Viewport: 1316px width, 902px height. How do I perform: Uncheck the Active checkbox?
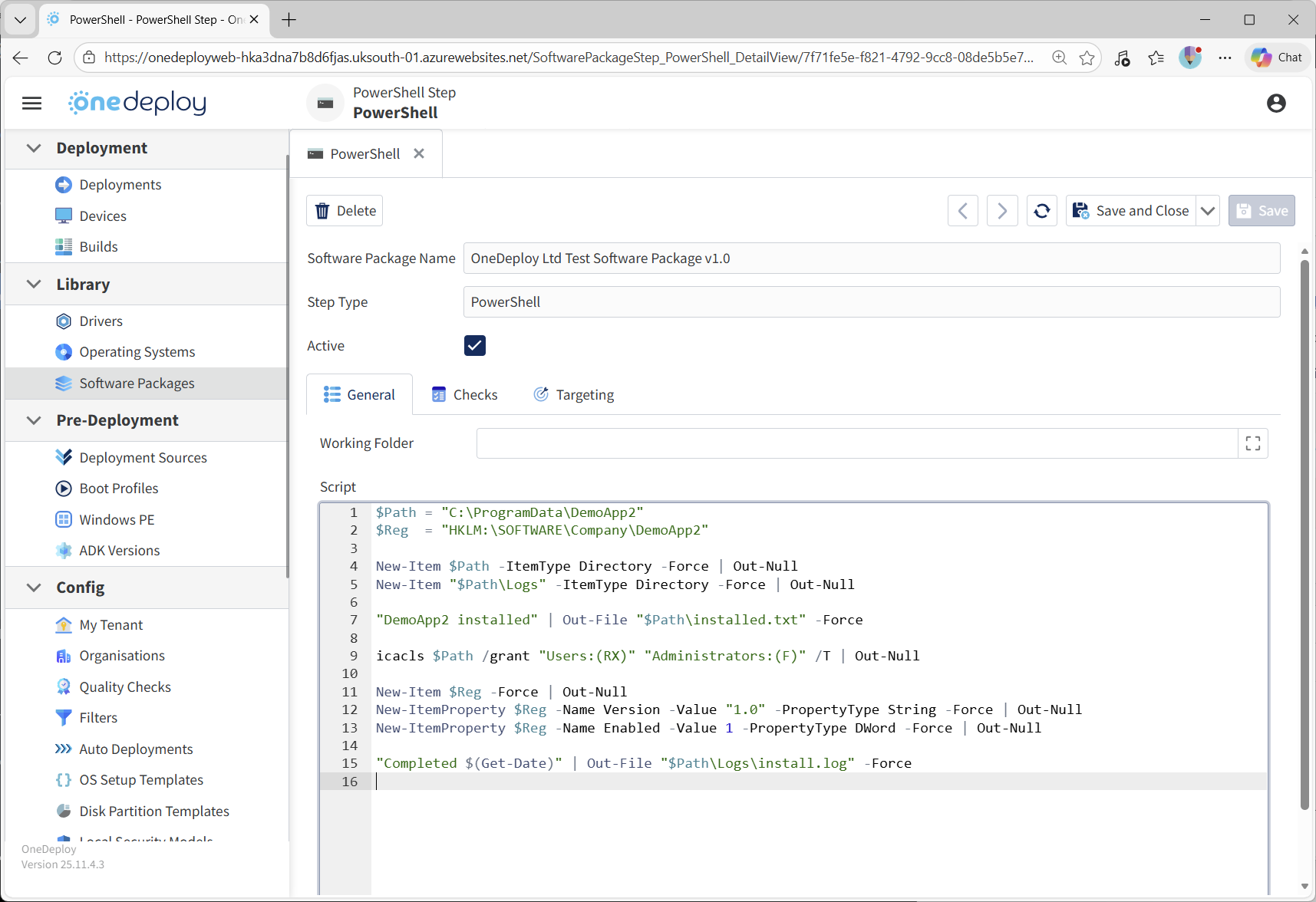(474, 346)
